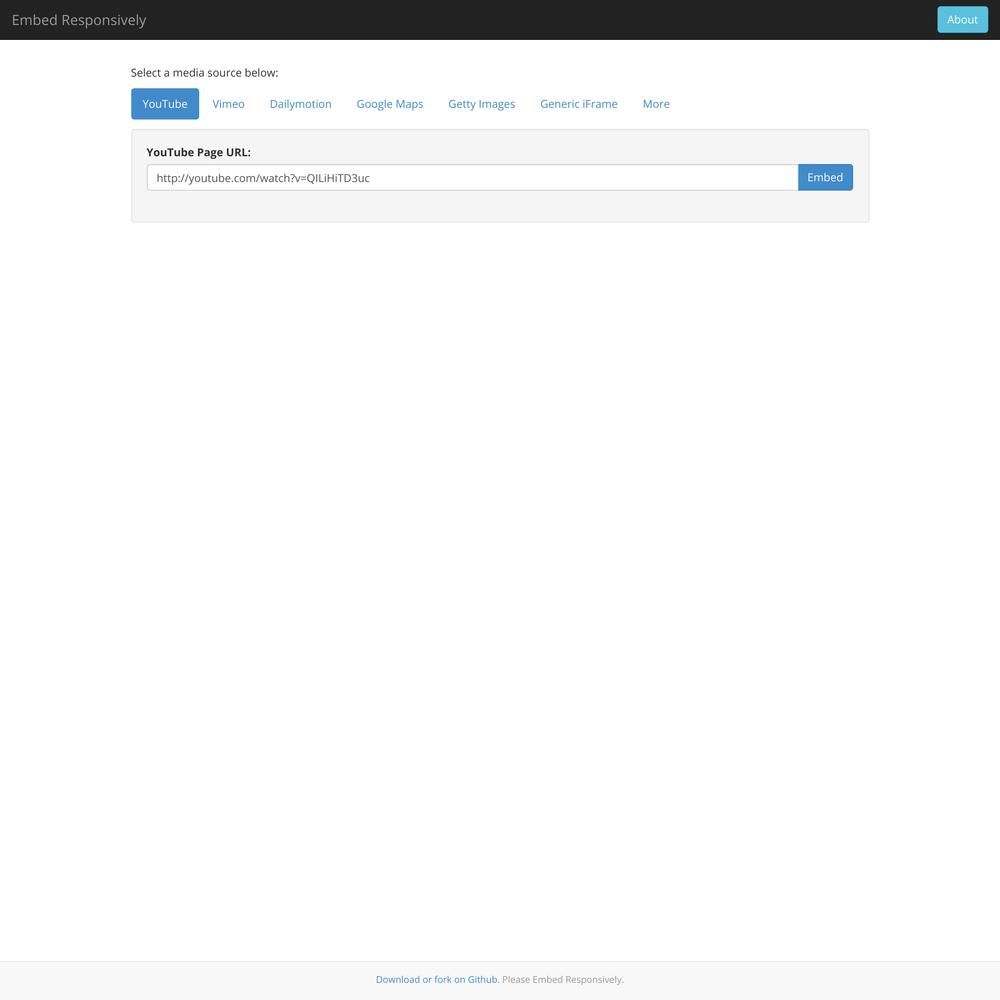Select the Getty Images tab
The image size is (1000, 1000).
coord(482,104)
